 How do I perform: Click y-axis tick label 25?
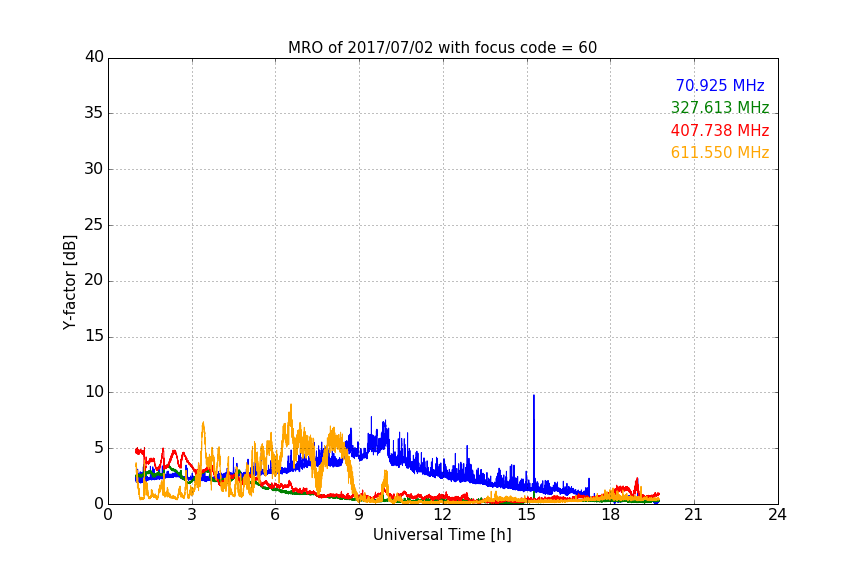(94, 224)
